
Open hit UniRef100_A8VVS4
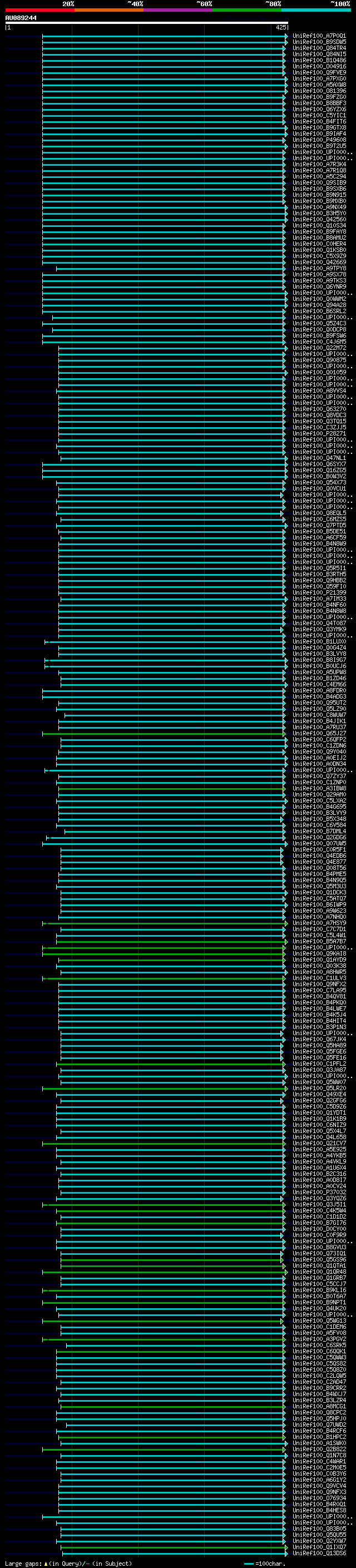click(319, 391)
